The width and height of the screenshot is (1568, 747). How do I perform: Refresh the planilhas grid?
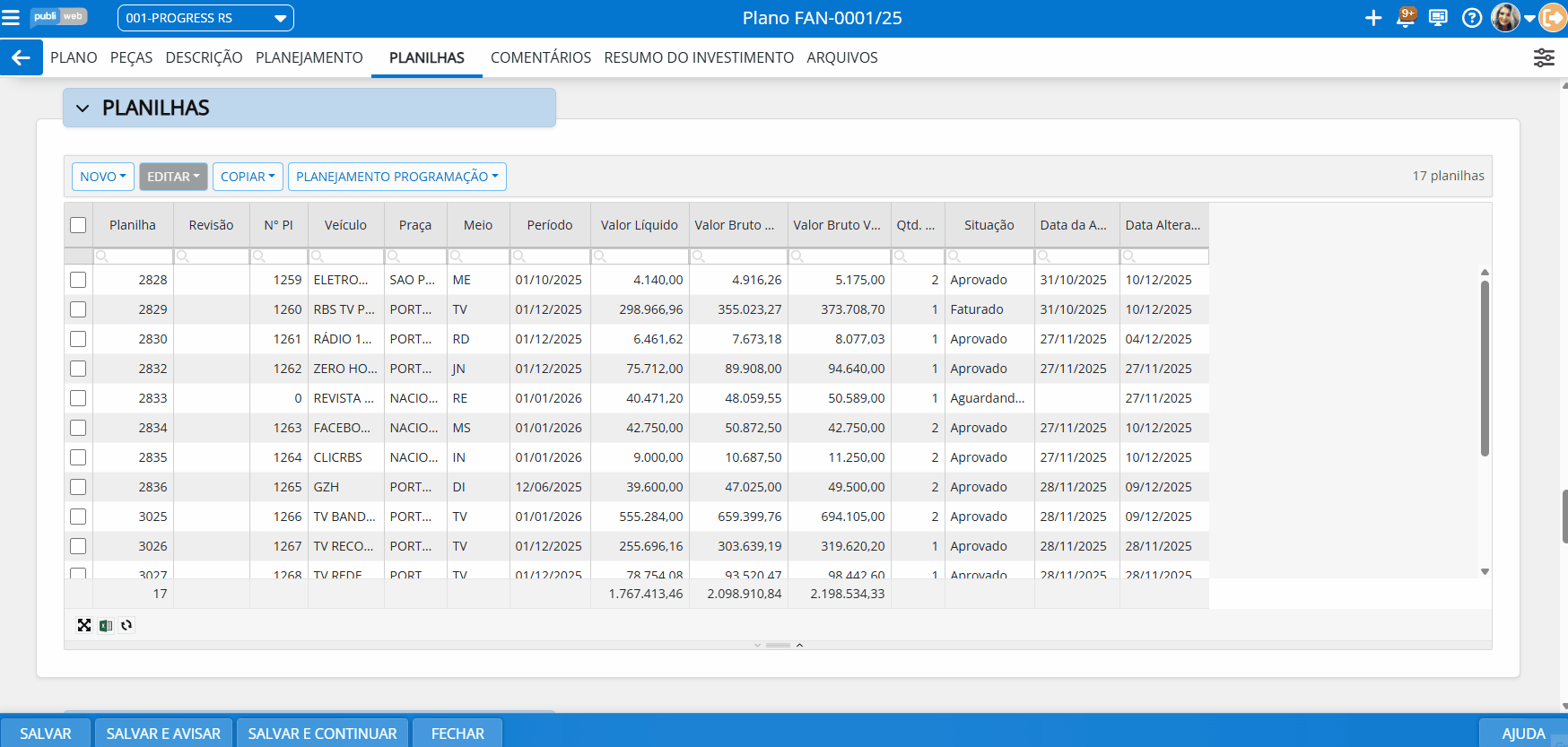pos(126,626)
